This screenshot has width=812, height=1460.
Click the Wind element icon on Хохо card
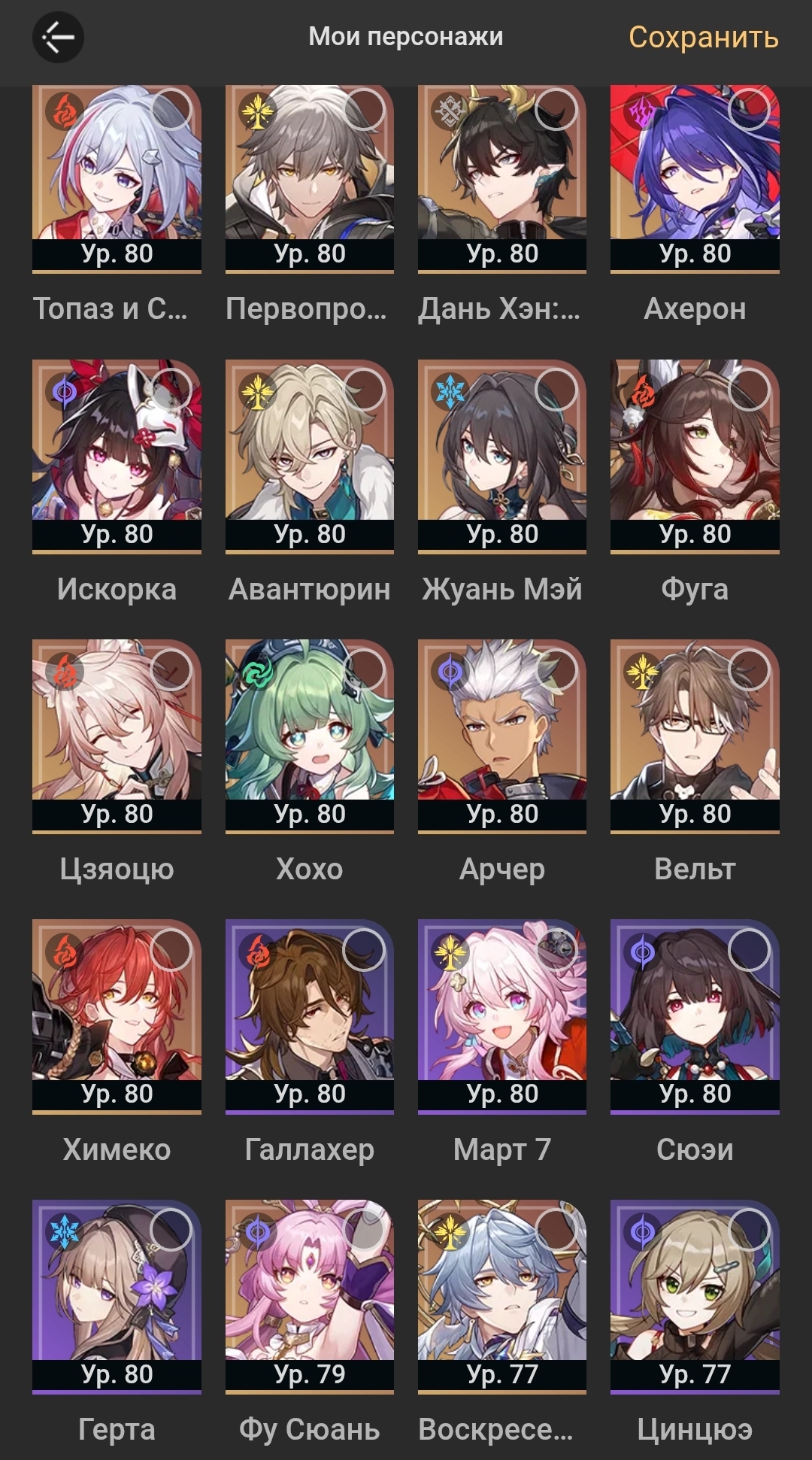click(257, 671)
